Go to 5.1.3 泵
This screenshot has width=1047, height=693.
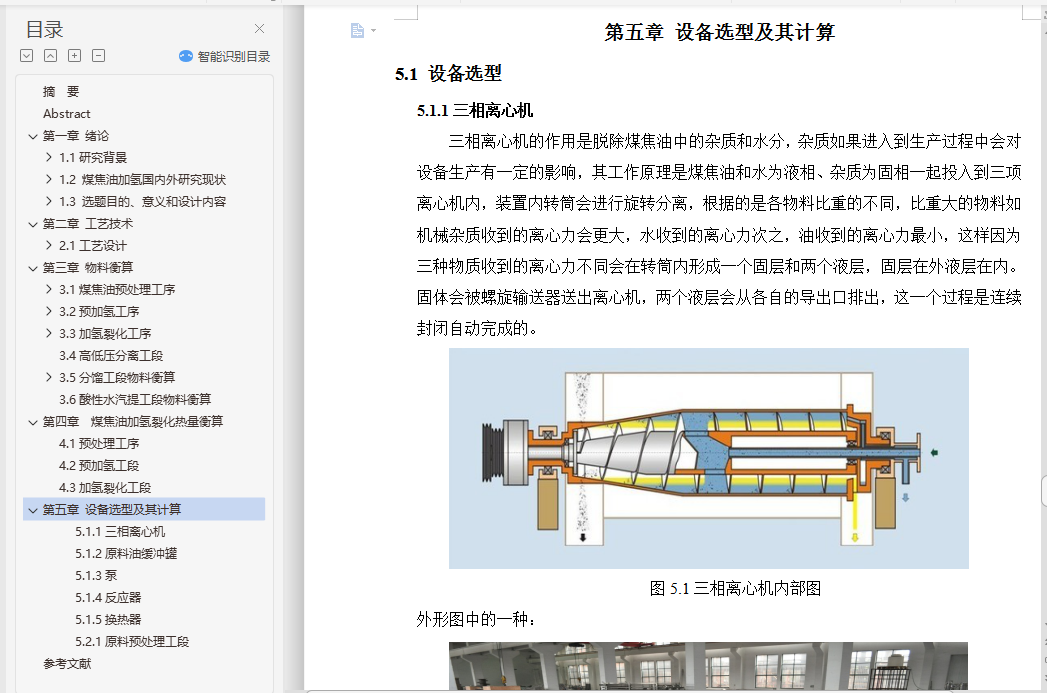pyautogui.click(x=96, y=575)
